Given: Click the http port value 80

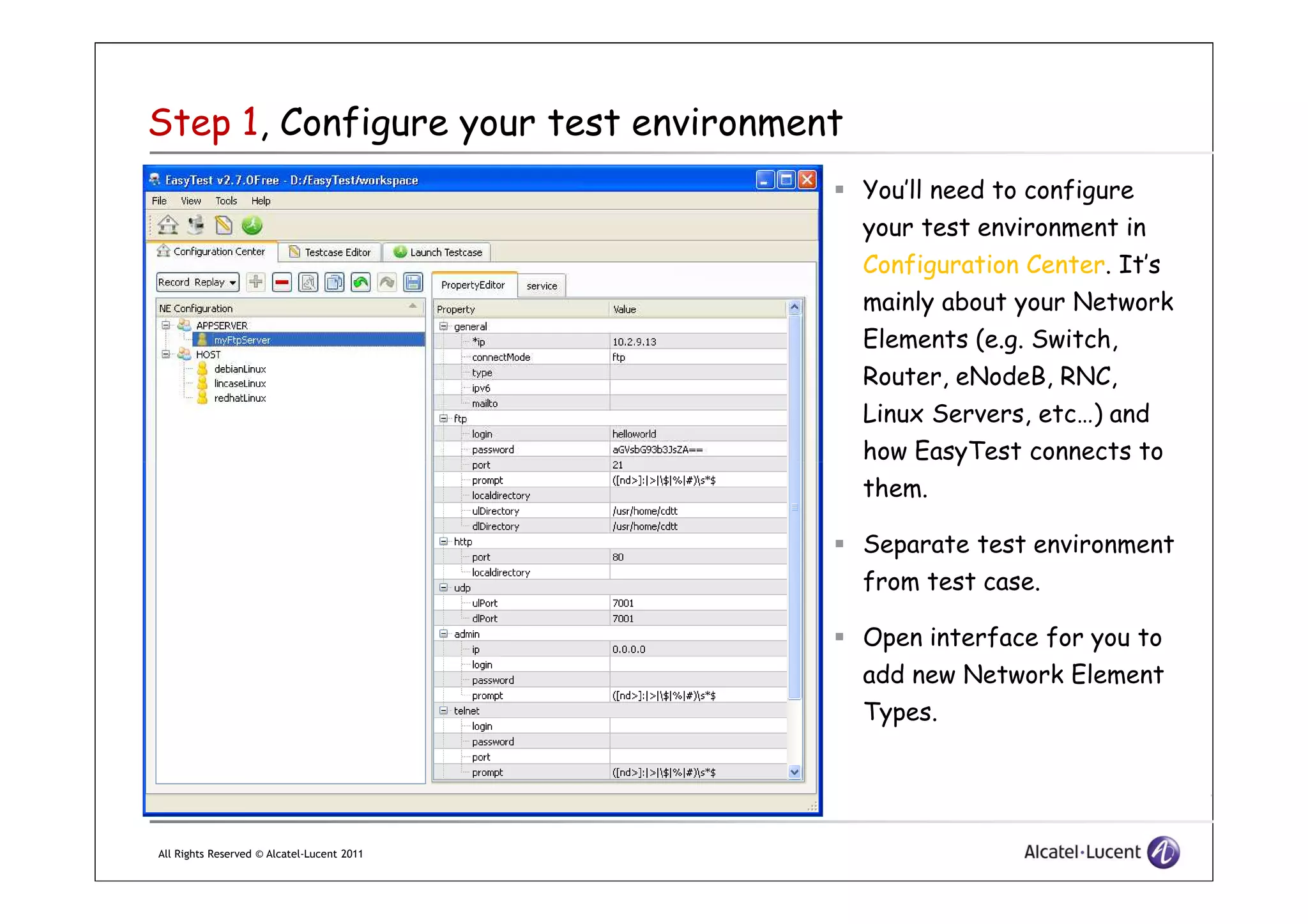Looking at the screenshot, I should coord(698,557).
